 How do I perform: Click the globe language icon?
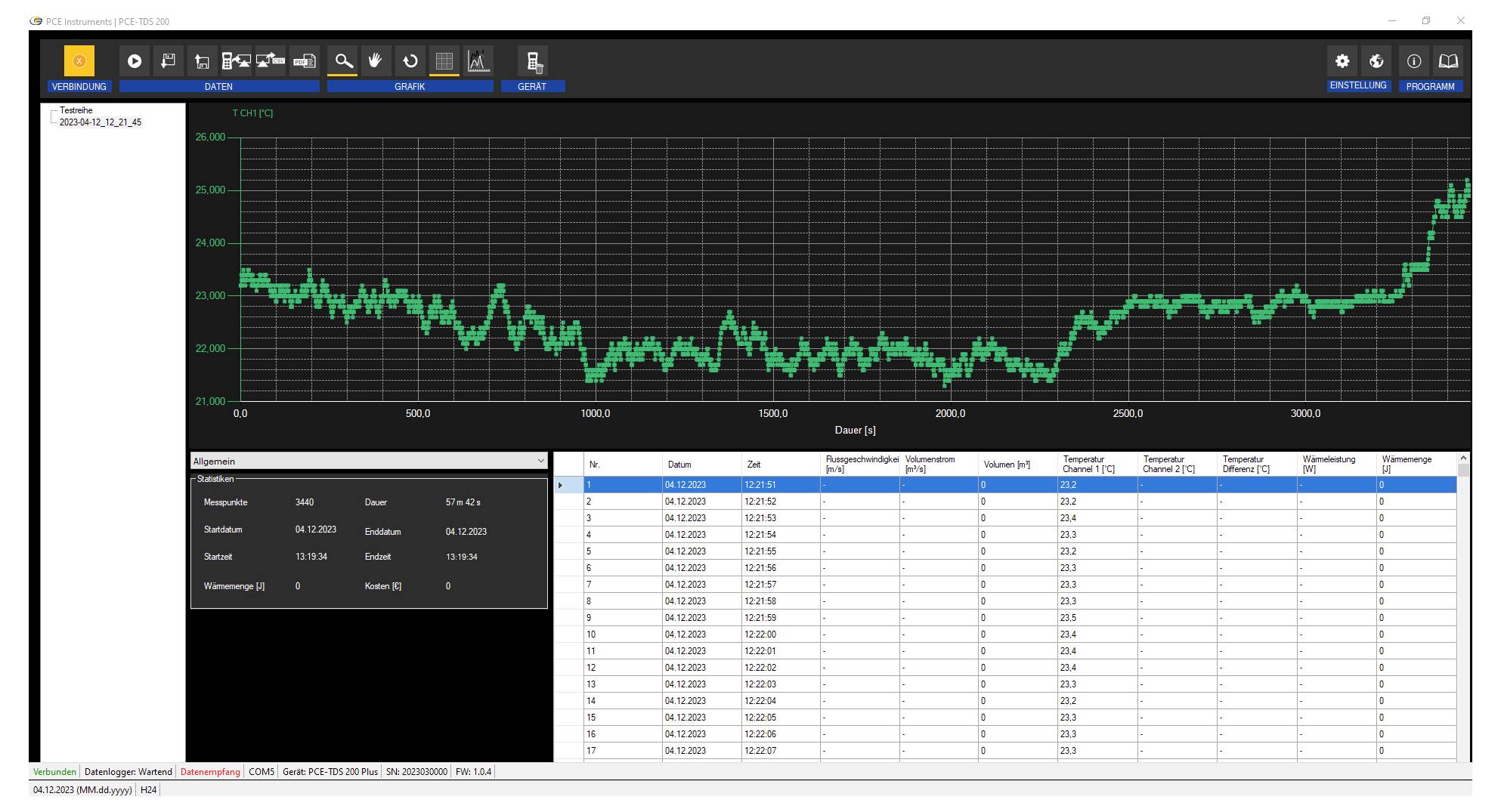(1376, 61)
